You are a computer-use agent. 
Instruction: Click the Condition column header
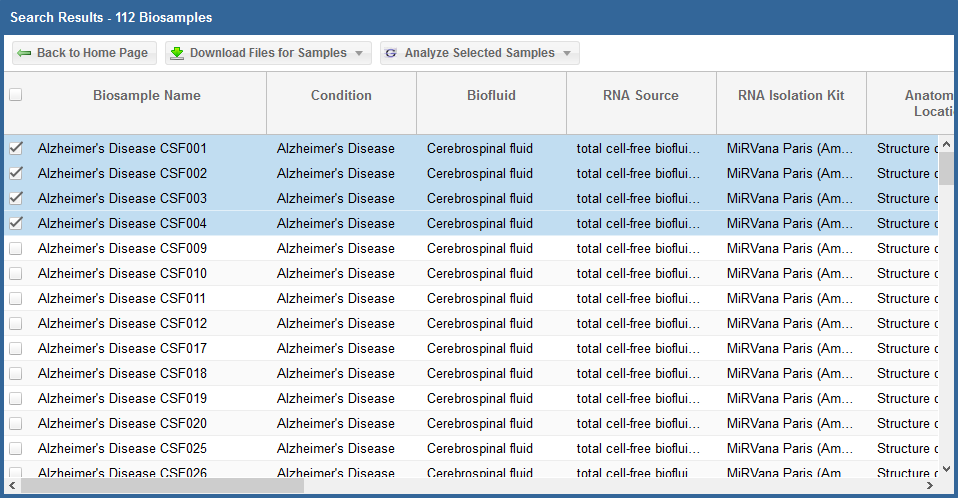341,96
